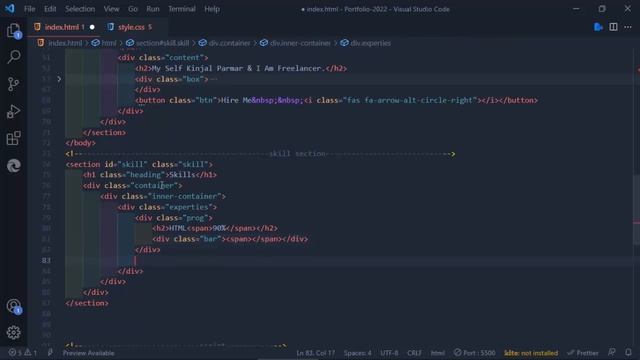
Task: Open the Edit menu
Action: click(50, 9)
